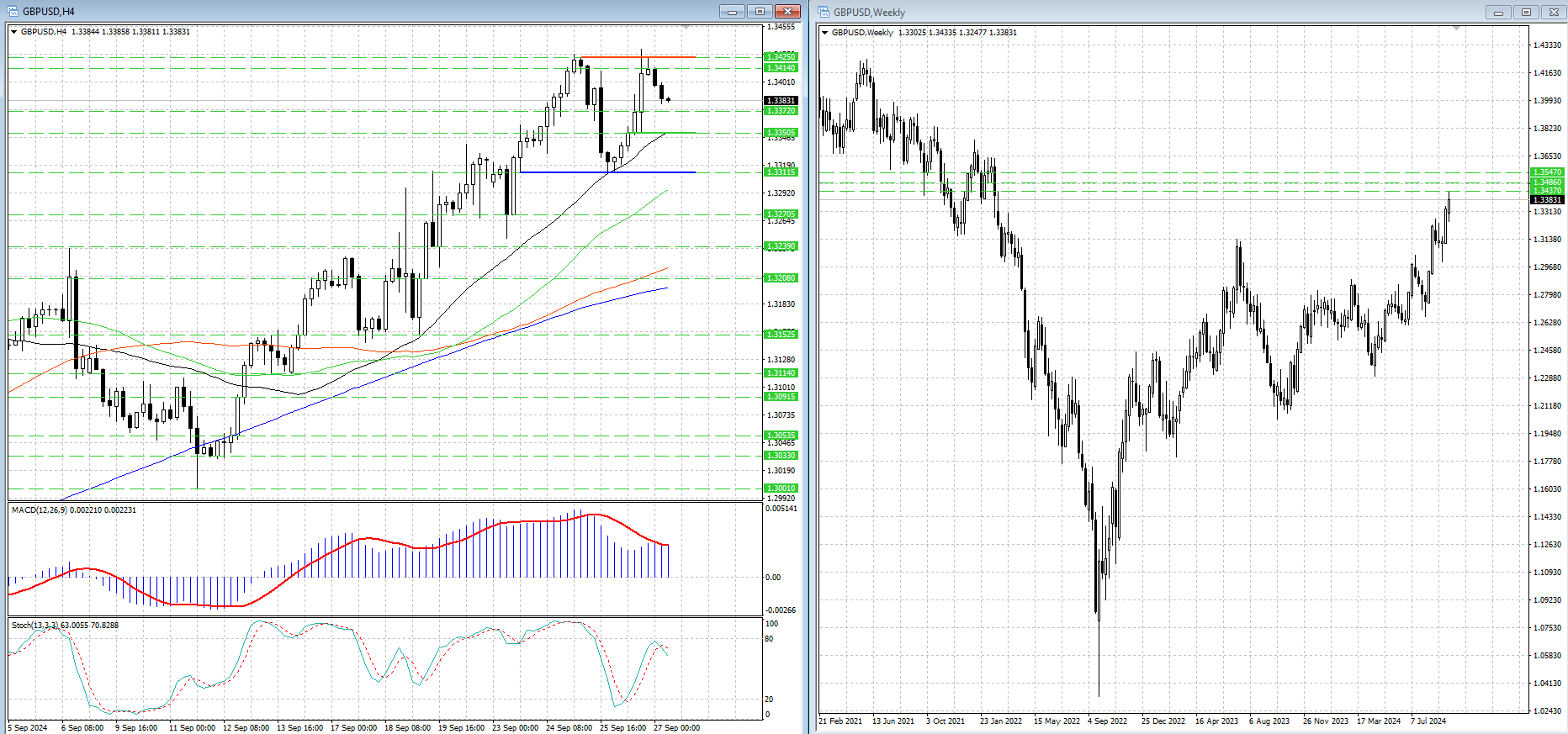Click the 1.31140 green price label

(x=781, y=373)
